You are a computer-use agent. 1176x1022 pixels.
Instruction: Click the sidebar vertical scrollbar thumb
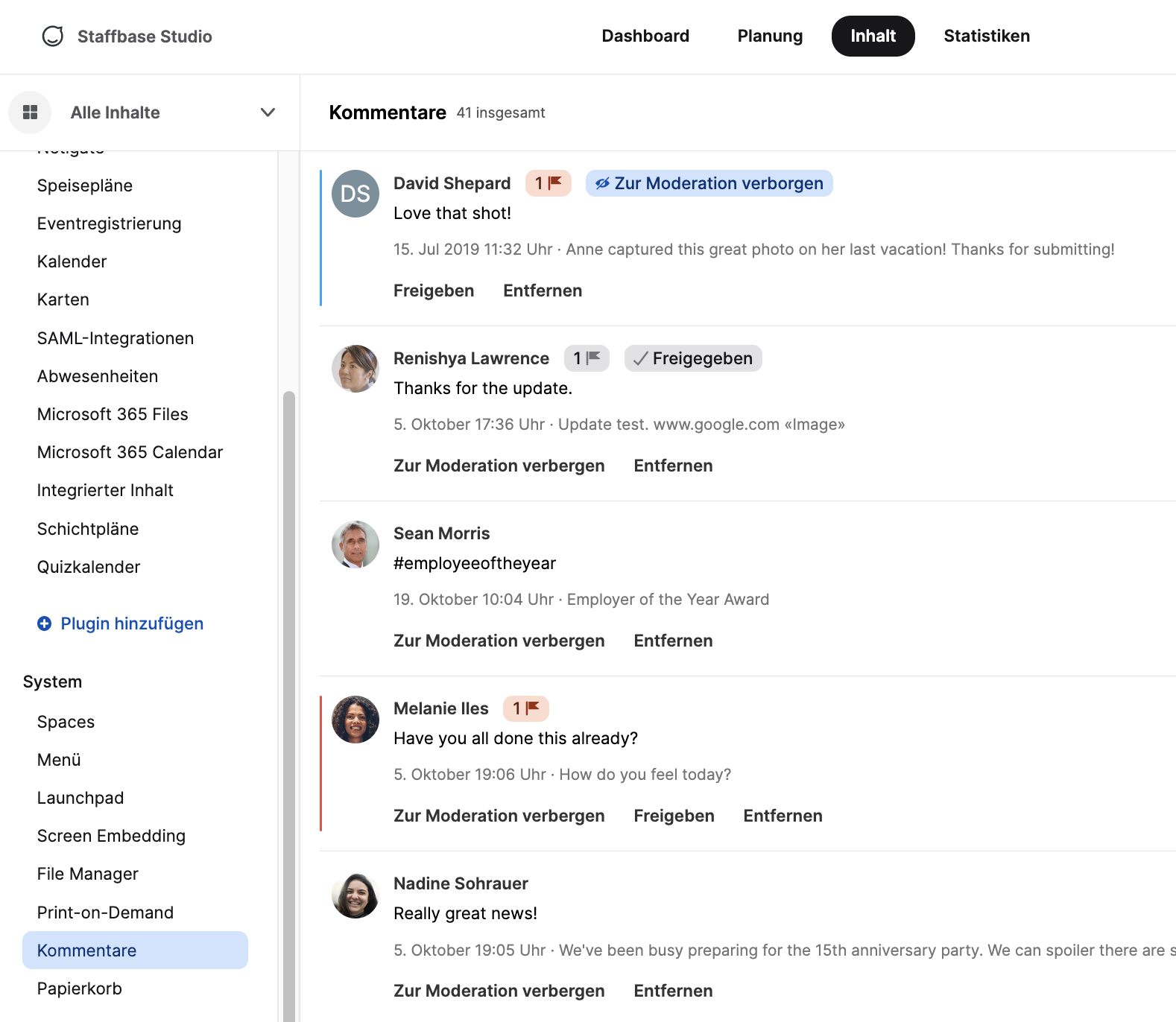pyautogui.click(x=289, y=706)
